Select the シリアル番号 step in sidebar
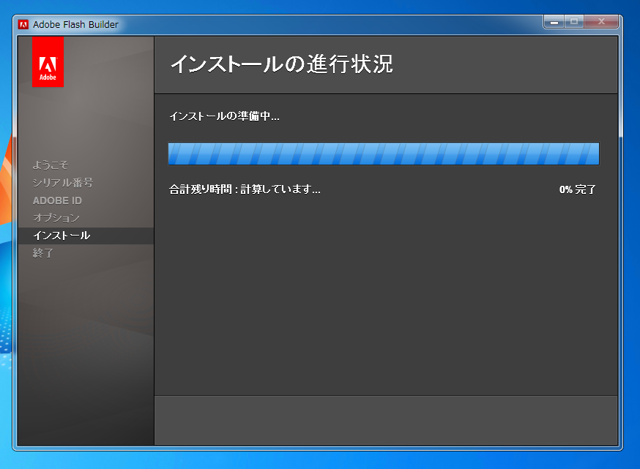 [63, 182]
